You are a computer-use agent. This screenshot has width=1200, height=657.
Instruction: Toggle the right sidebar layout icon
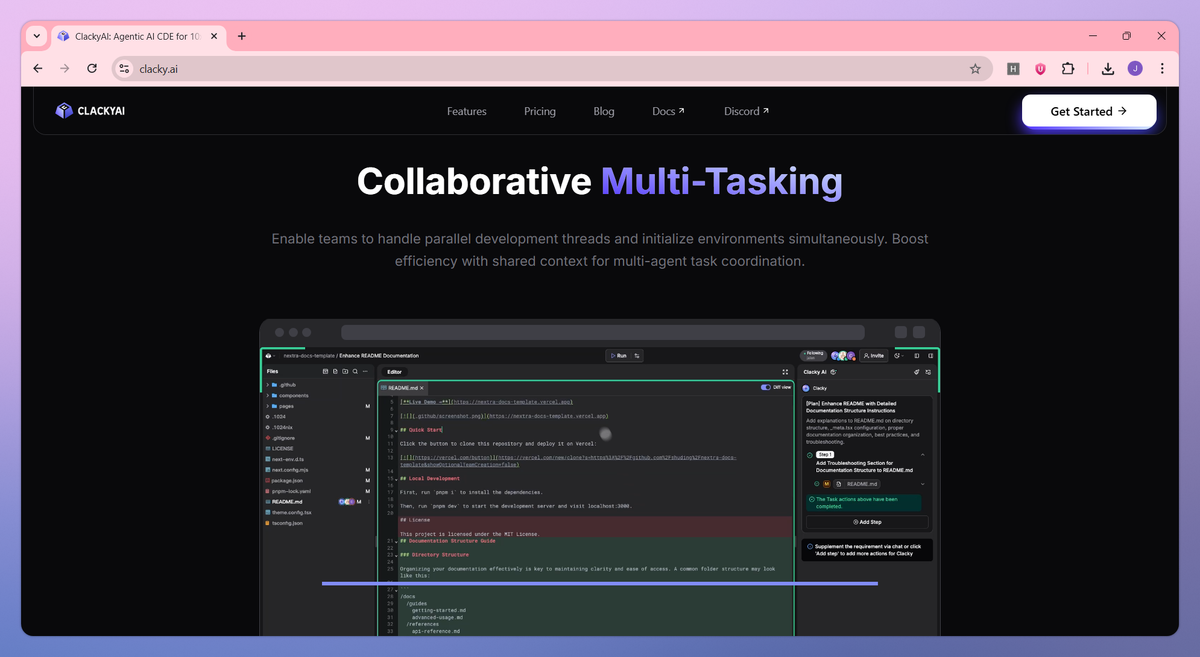tap(930, 356)
